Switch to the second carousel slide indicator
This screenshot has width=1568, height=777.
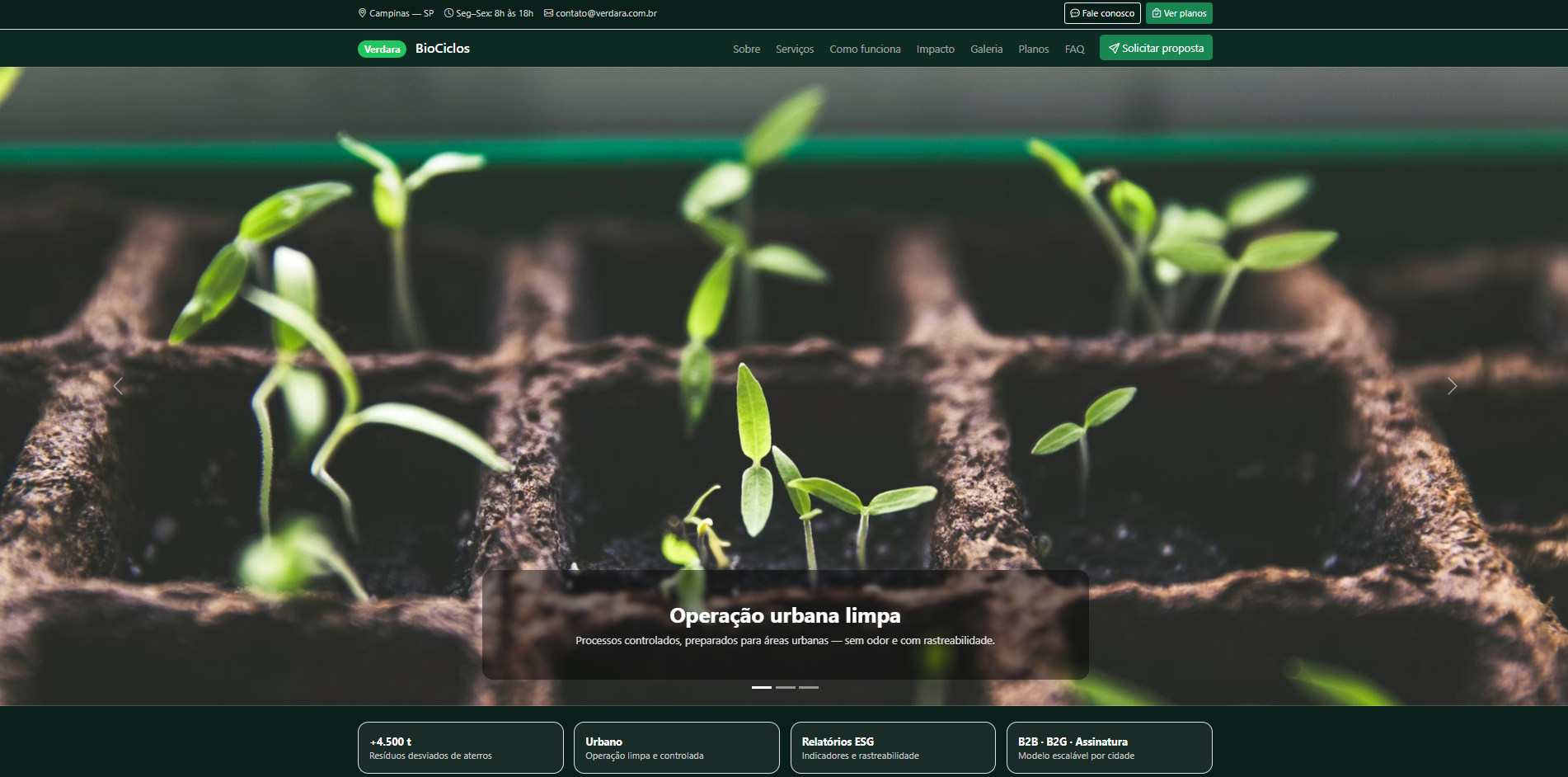(x=786, y=687)
